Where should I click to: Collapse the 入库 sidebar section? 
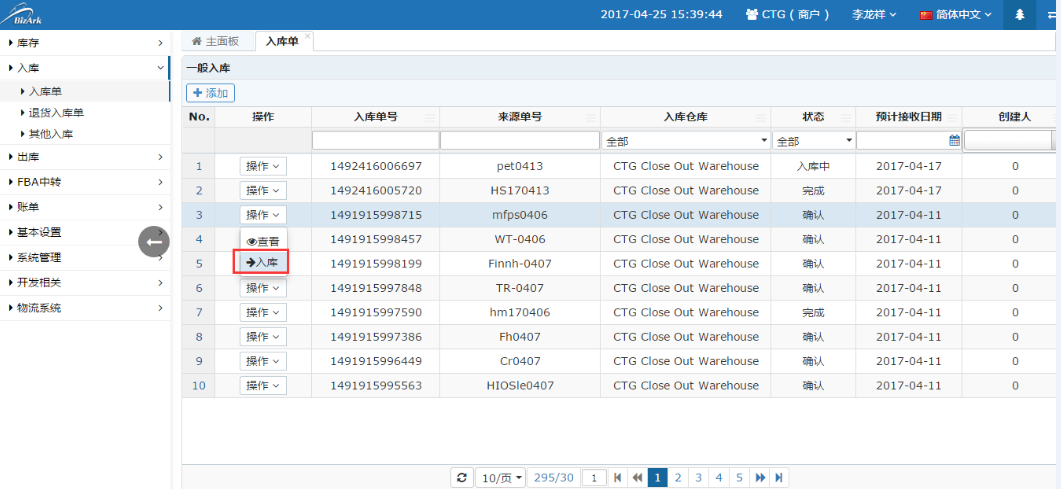pos(85,68)
